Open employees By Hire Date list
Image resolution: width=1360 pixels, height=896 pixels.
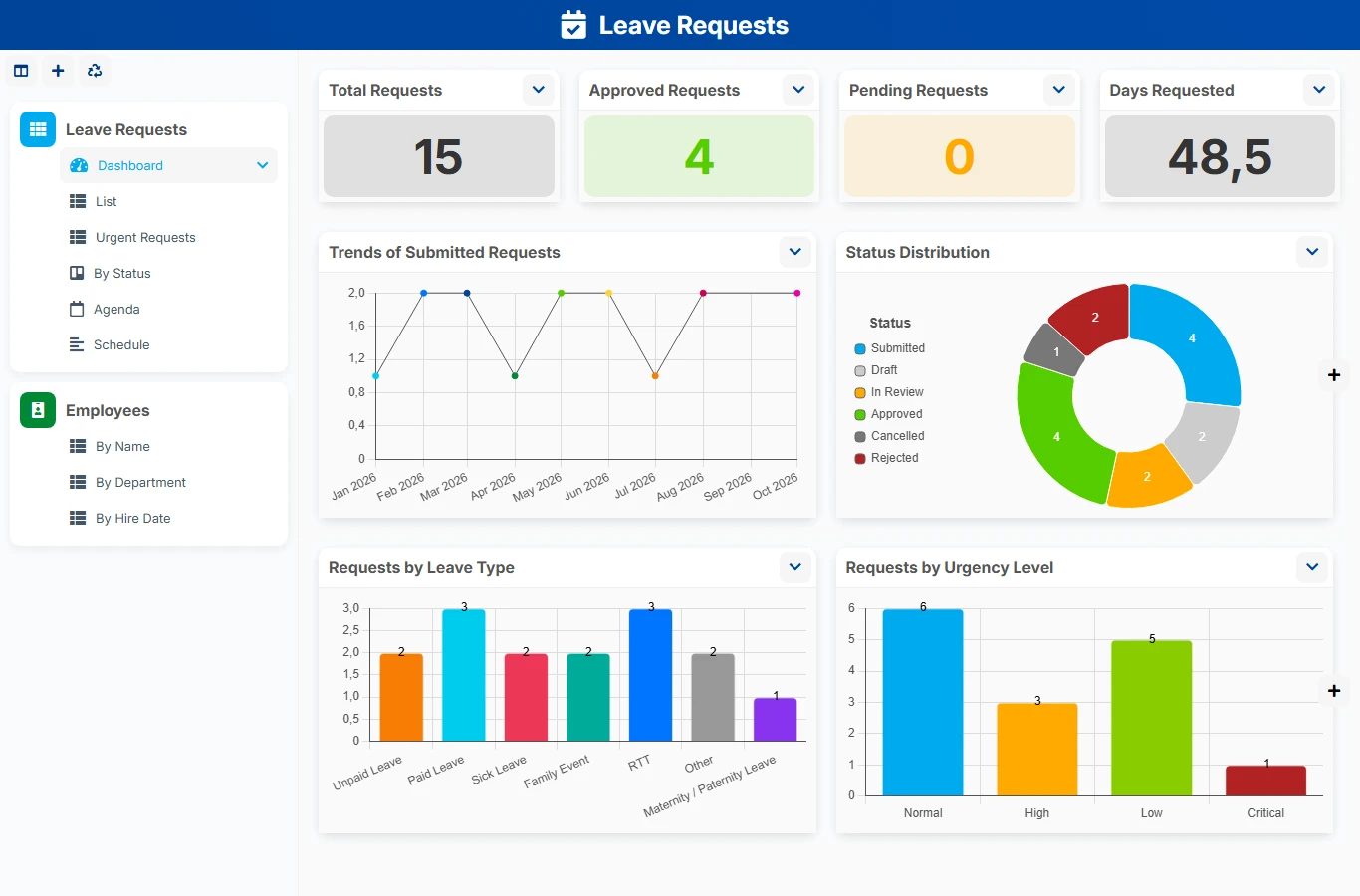(168, 518)
